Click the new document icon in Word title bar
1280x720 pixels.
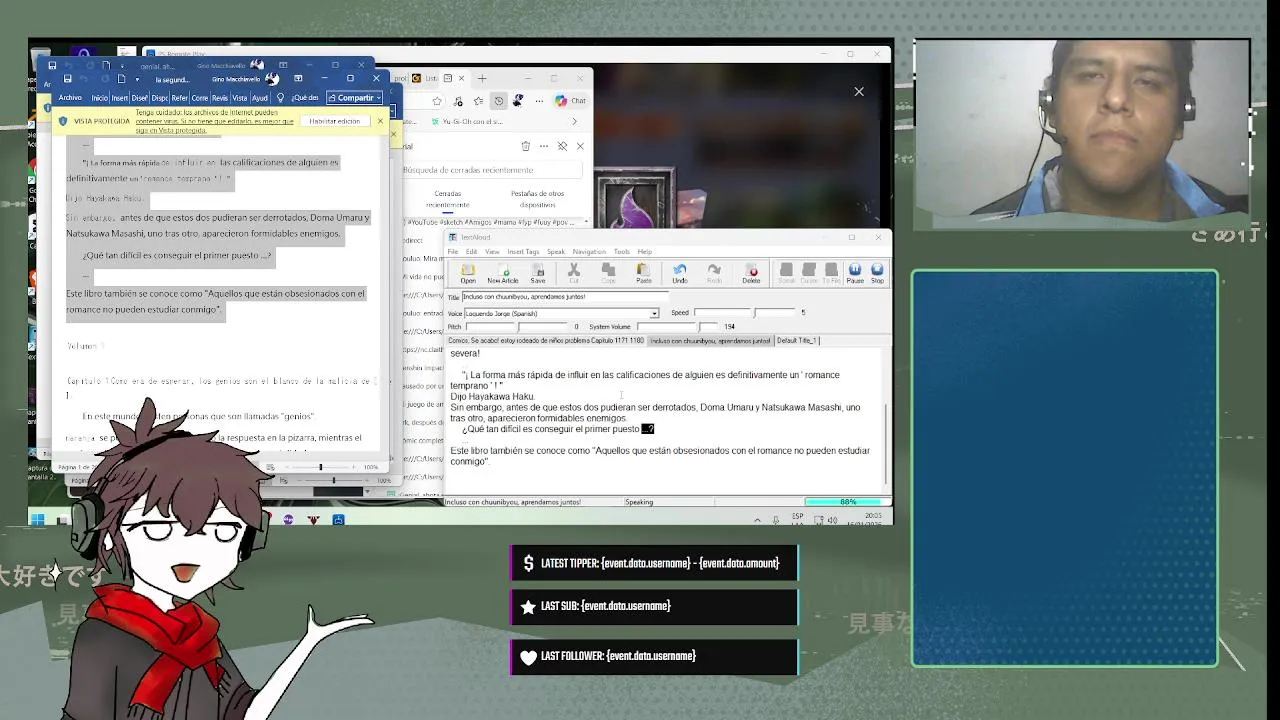[121, 79]
